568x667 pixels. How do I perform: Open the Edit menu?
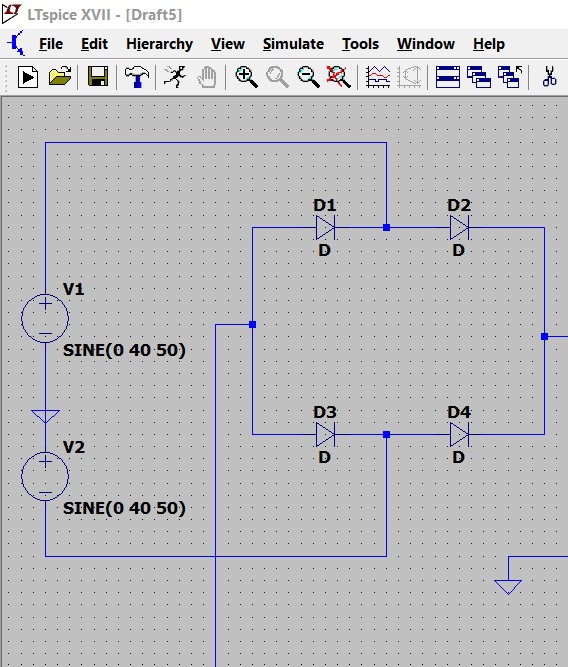pos(94,44)
